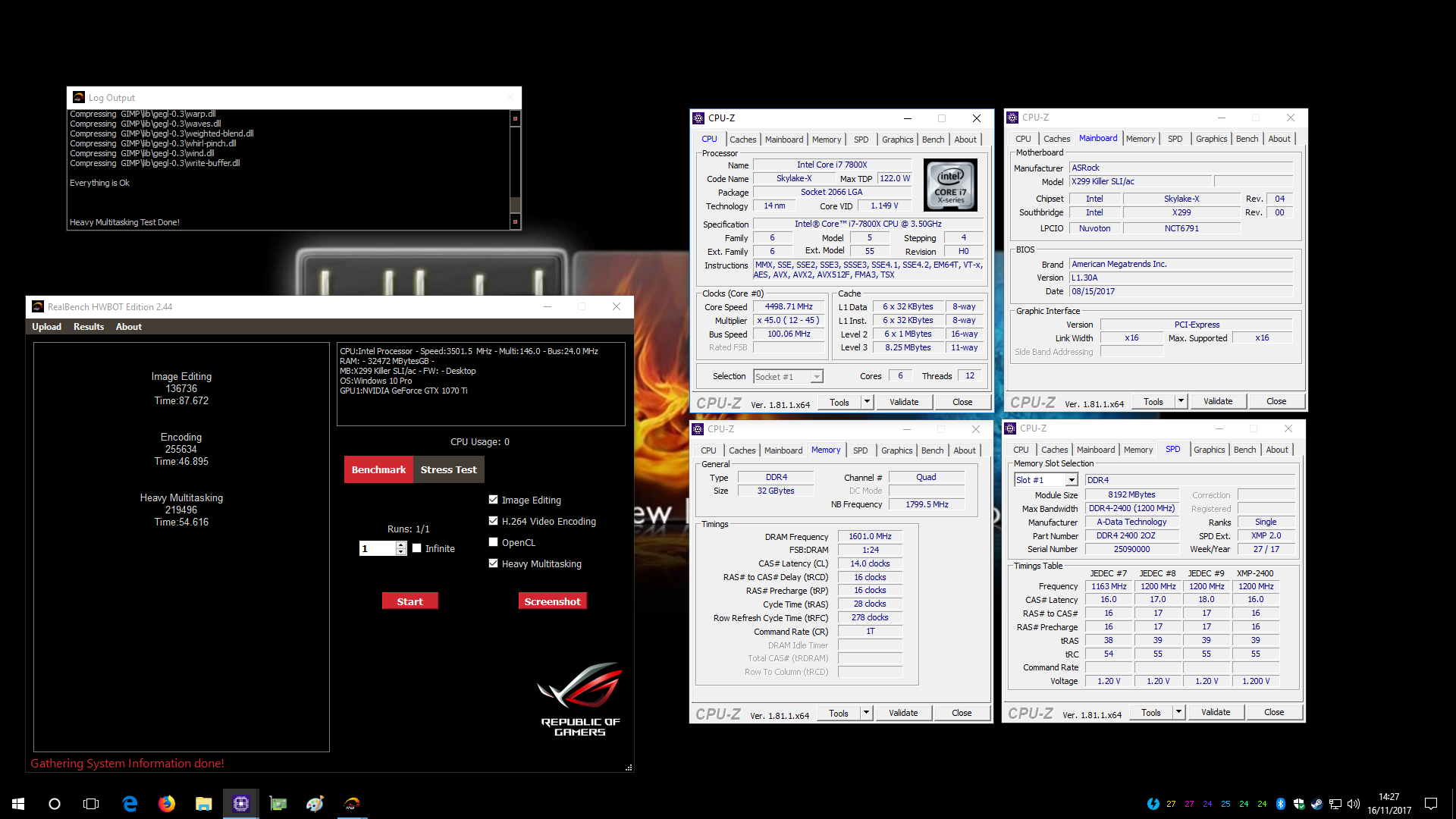
Task: Open the Steam tray icon
Action: (x=1317, y=804)
